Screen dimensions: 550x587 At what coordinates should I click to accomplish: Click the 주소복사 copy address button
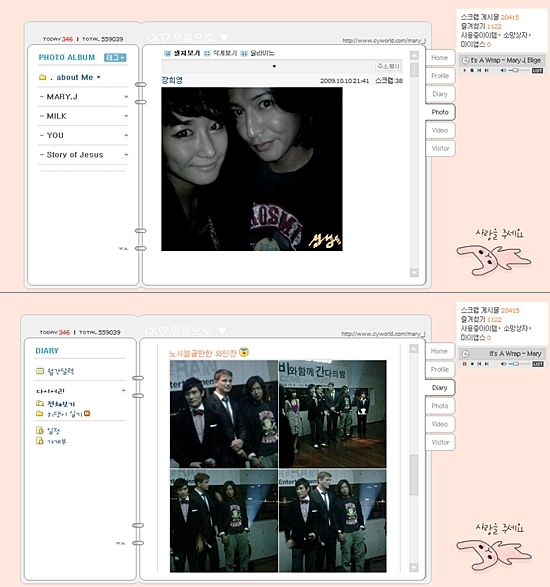(388, 66)
